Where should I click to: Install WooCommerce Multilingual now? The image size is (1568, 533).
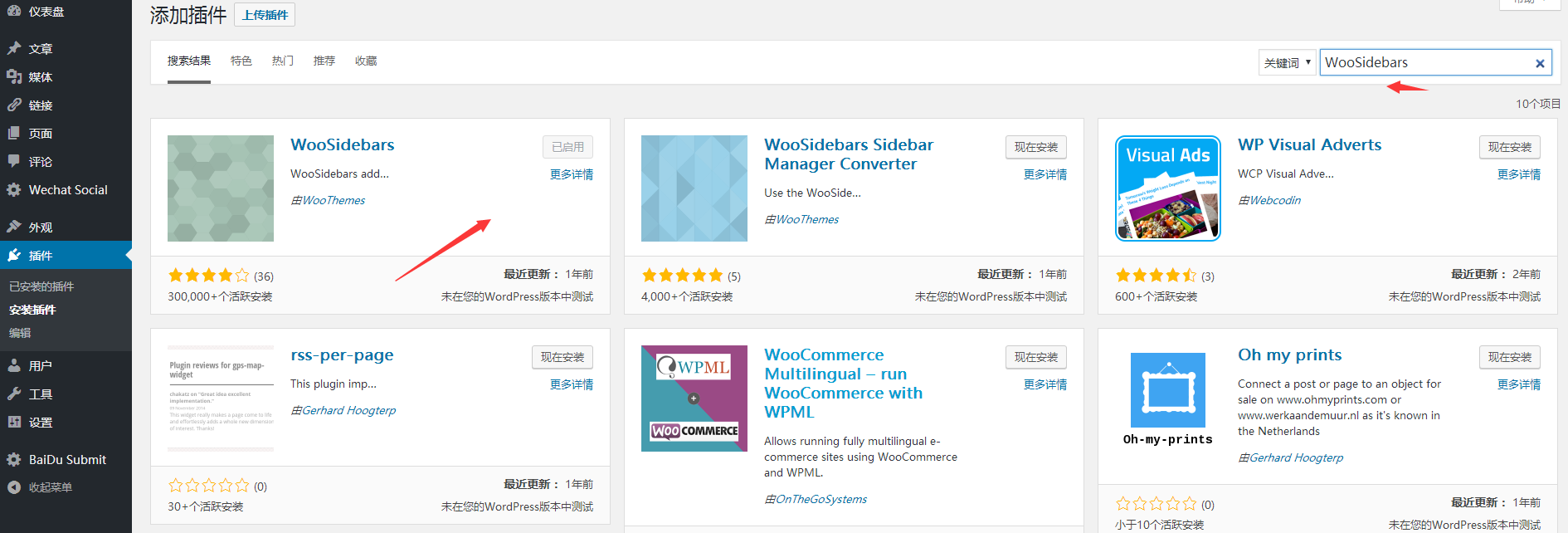coord(1036,357)
